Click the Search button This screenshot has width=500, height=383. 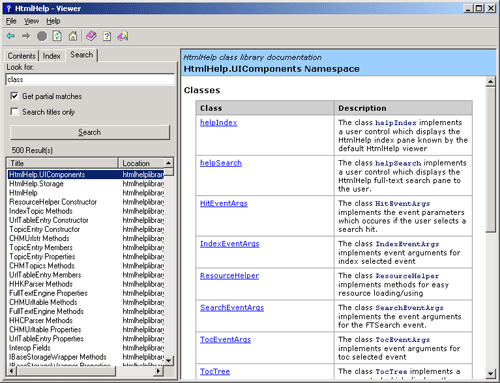[x=90, y=132]
